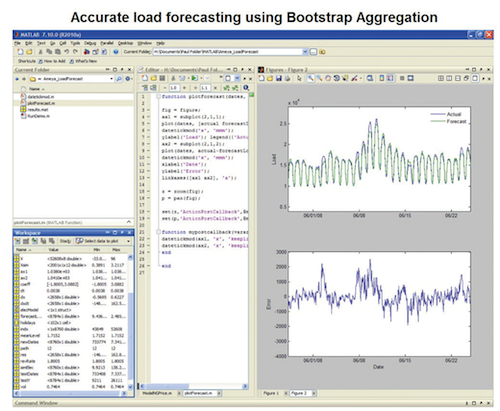Click the 1.0 increment value field
Screen dimensions: 500x411
(174, 88)
